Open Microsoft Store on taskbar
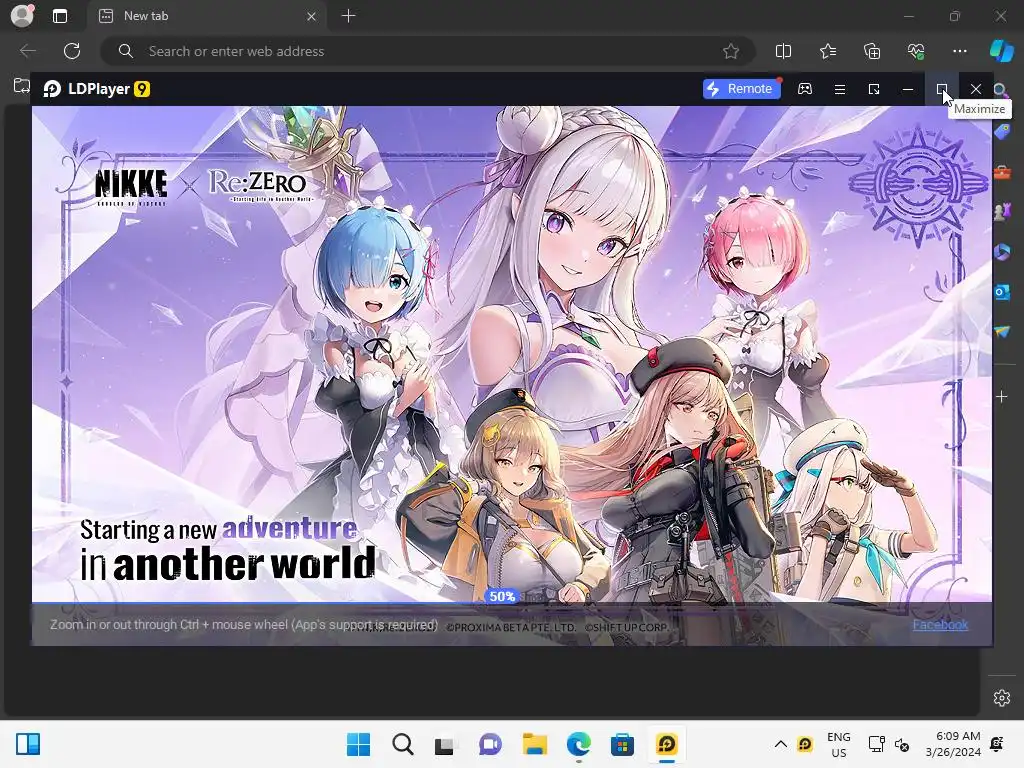Viewport: 1024px width, 768px height. pos(622,744)
